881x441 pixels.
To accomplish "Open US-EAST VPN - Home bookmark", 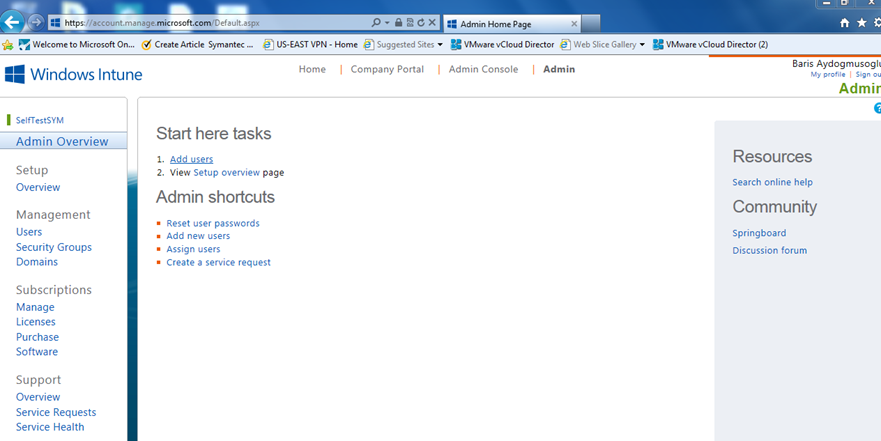I will [x=310, y=44].
